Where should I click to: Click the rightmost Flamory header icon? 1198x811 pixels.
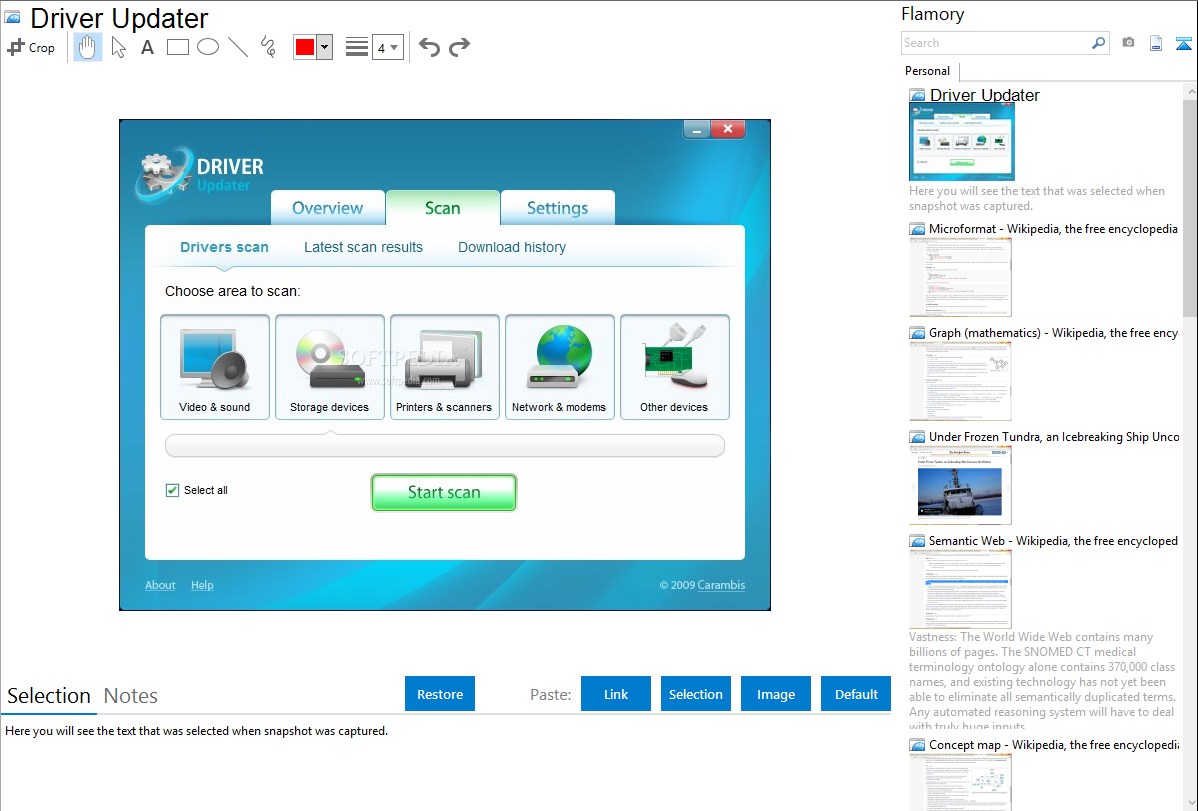(1183, 43)
